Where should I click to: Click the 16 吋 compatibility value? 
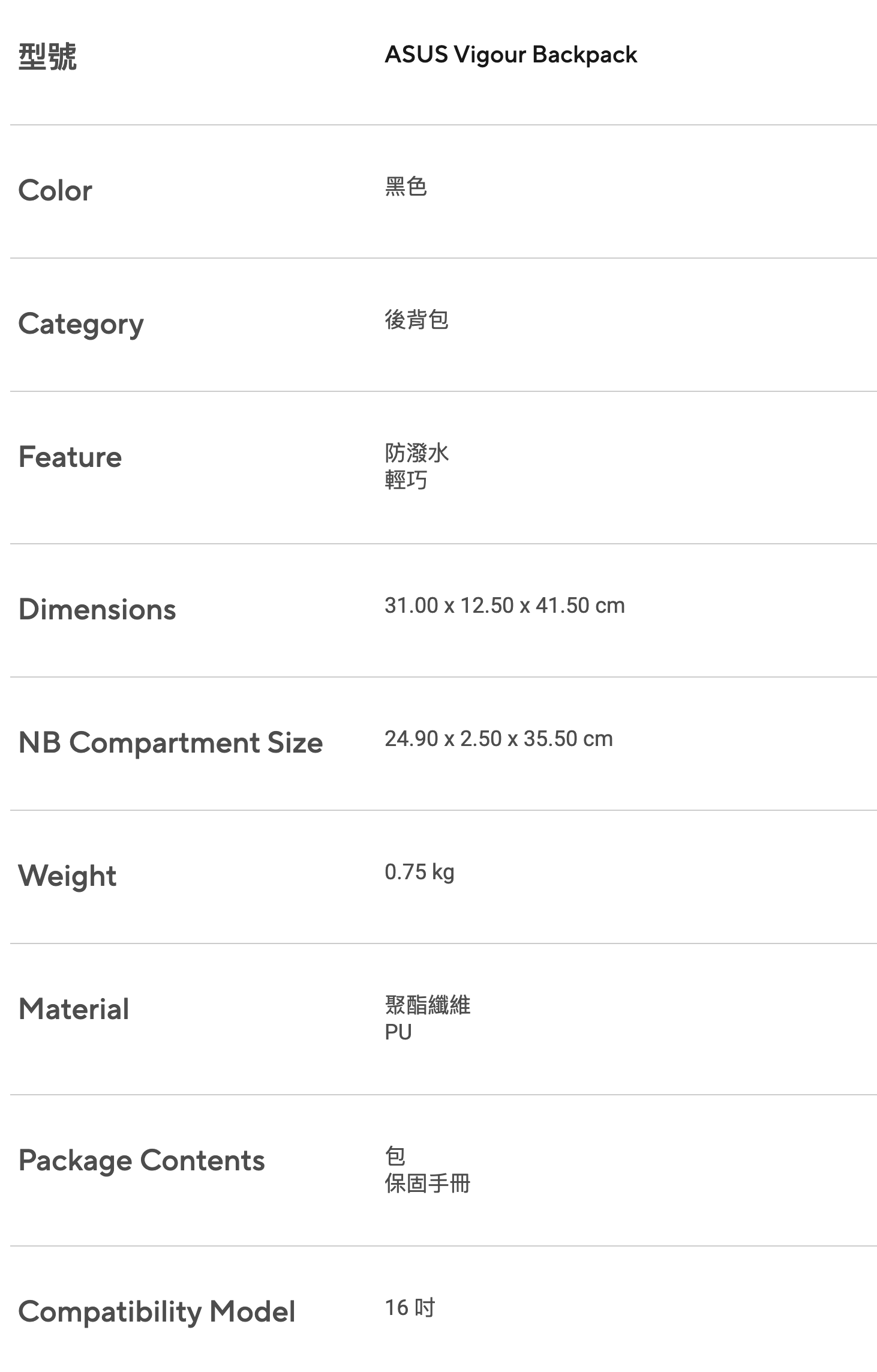[x=410, y=1307]
